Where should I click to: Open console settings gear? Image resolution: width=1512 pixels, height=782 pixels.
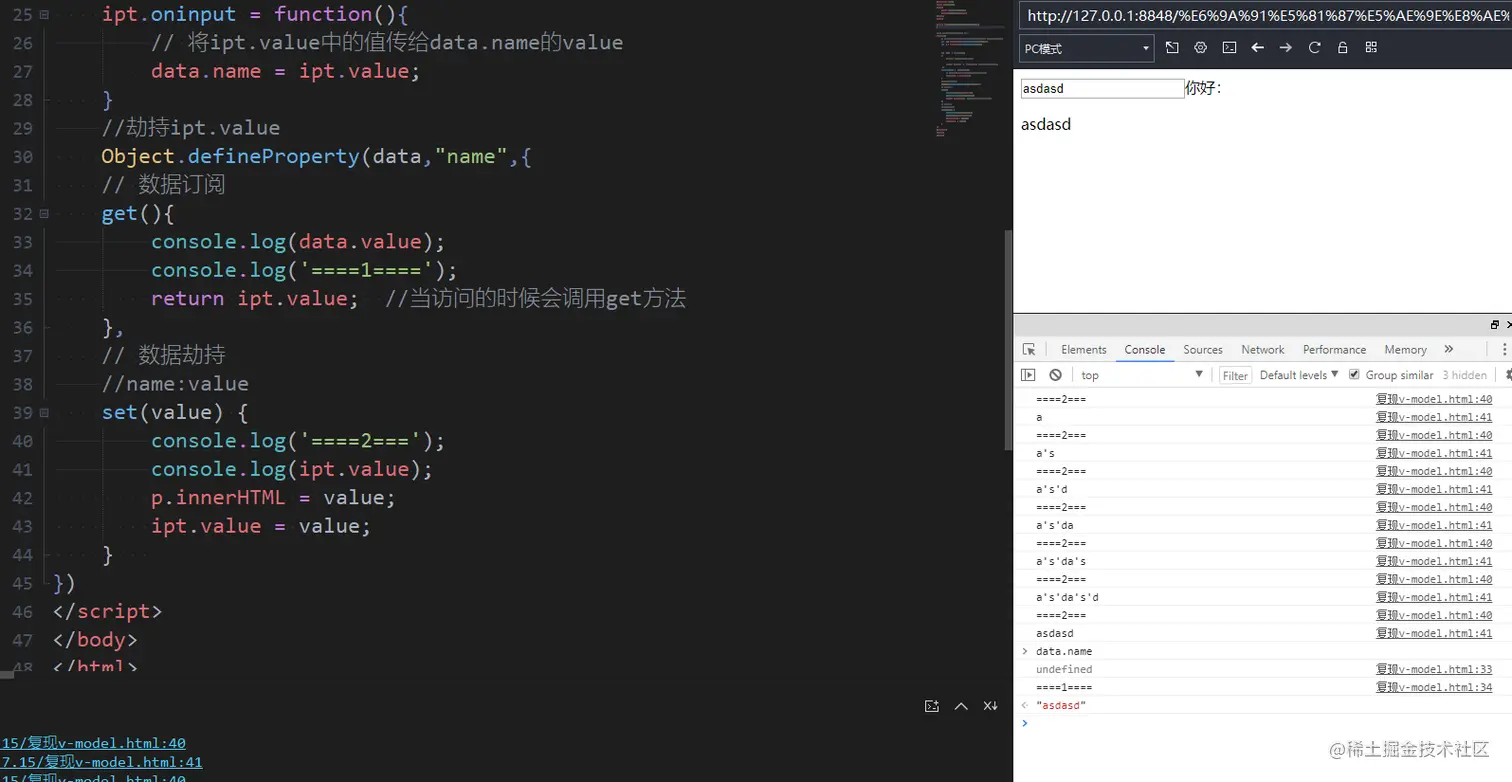point(1507,375)
